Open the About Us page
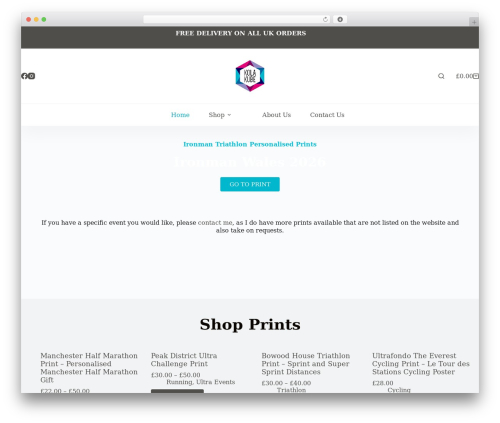500x423 pixels. [276, 115]
